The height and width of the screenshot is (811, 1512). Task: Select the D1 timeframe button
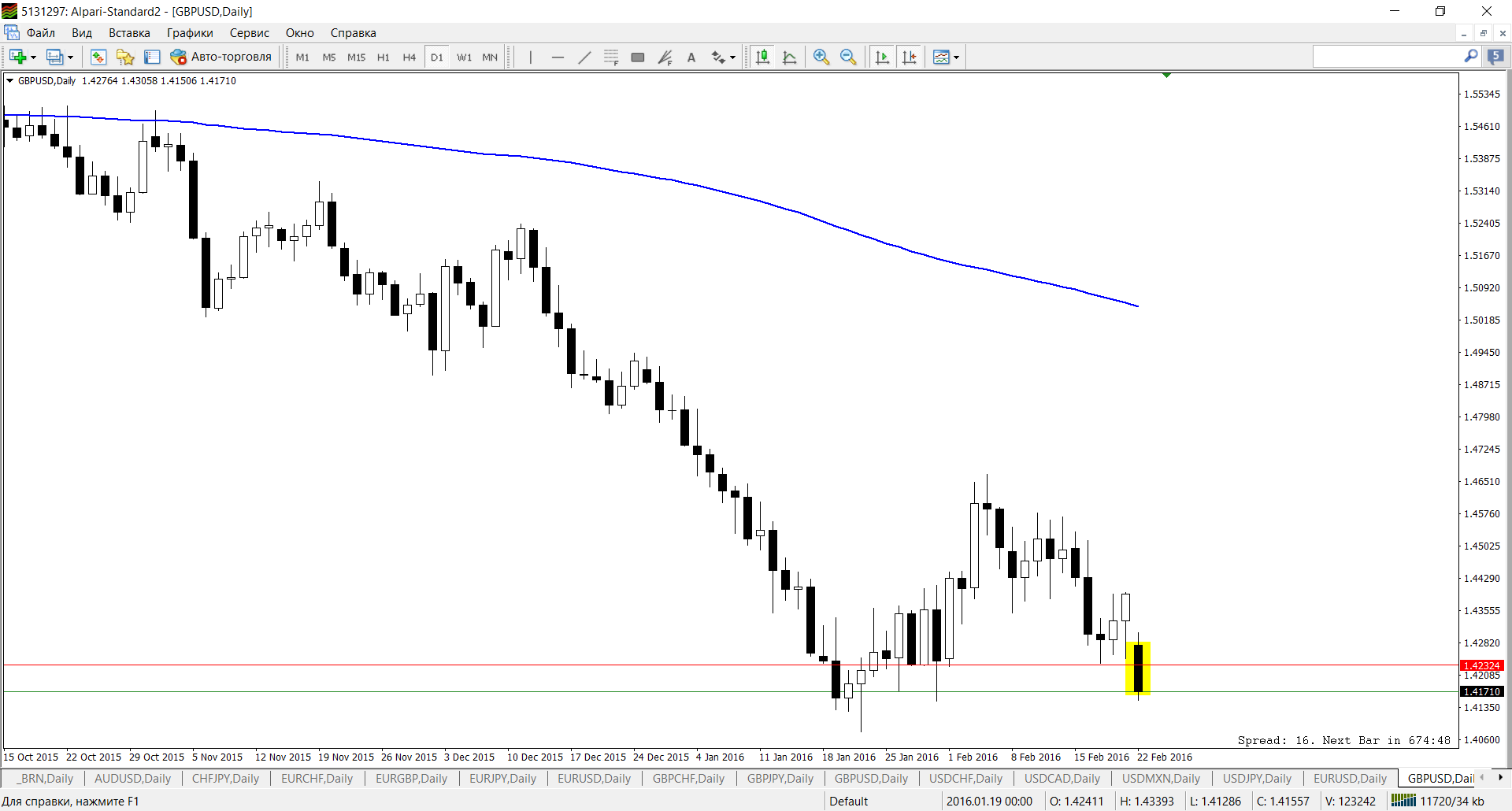tap(437, 57)
